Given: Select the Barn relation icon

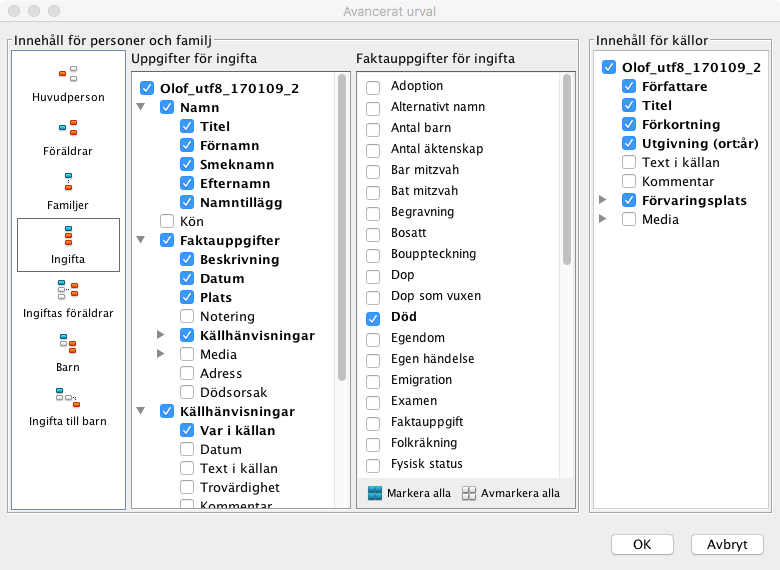Looking at the screenshot, I should click(x=68, y=345).
